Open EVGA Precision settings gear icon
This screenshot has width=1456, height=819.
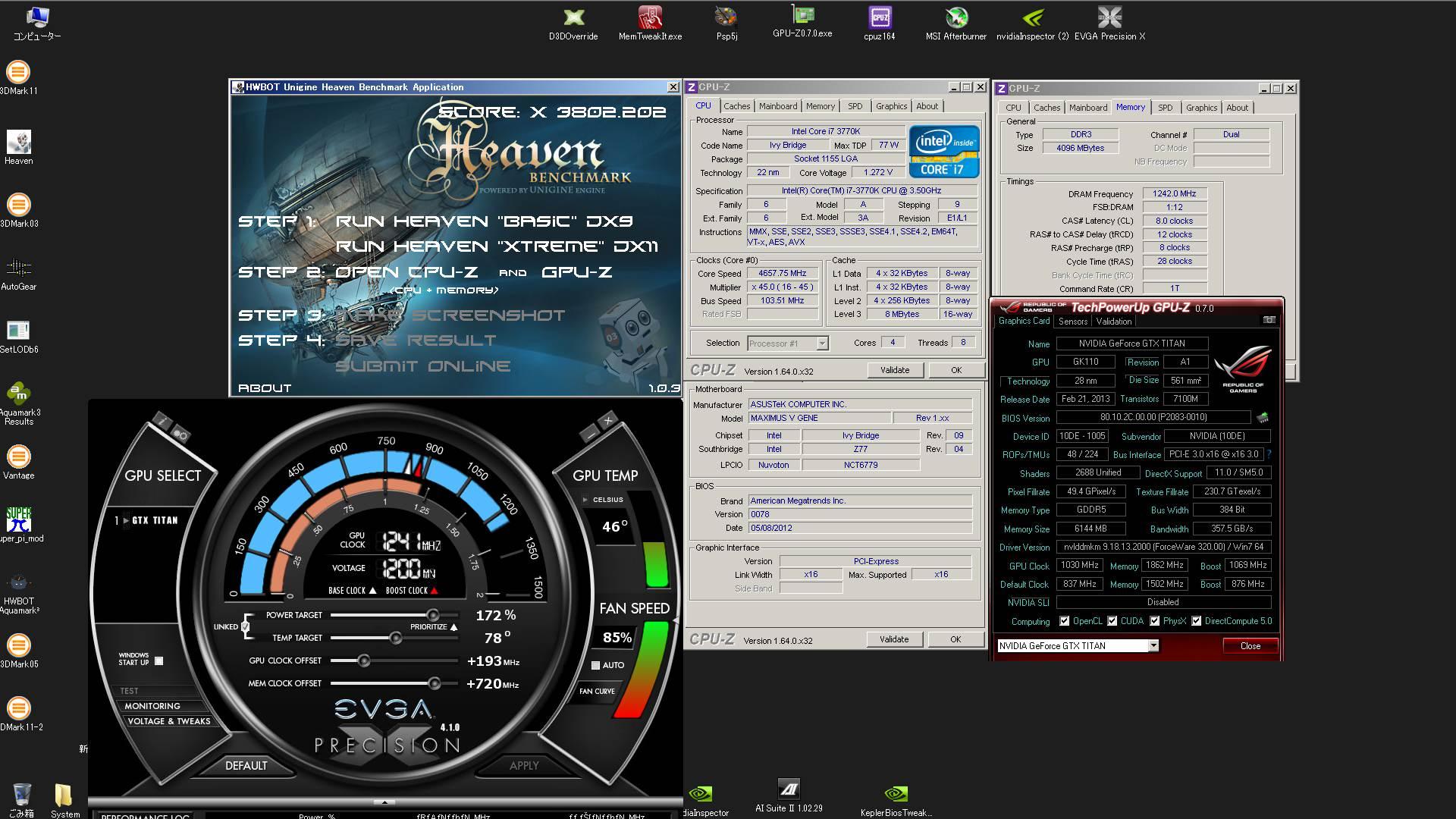(x=180, y=435)
